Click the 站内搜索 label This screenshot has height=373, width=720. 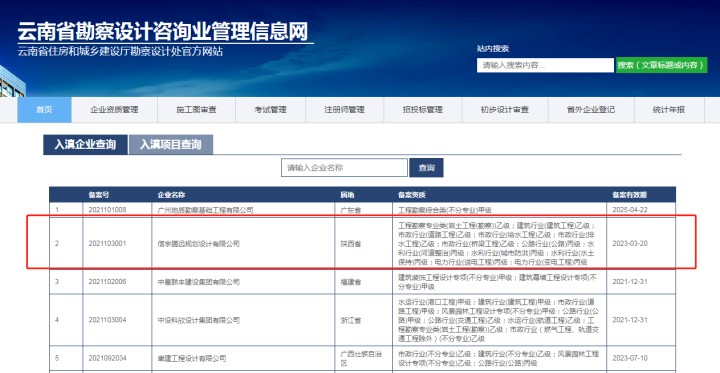coord(493,49)
